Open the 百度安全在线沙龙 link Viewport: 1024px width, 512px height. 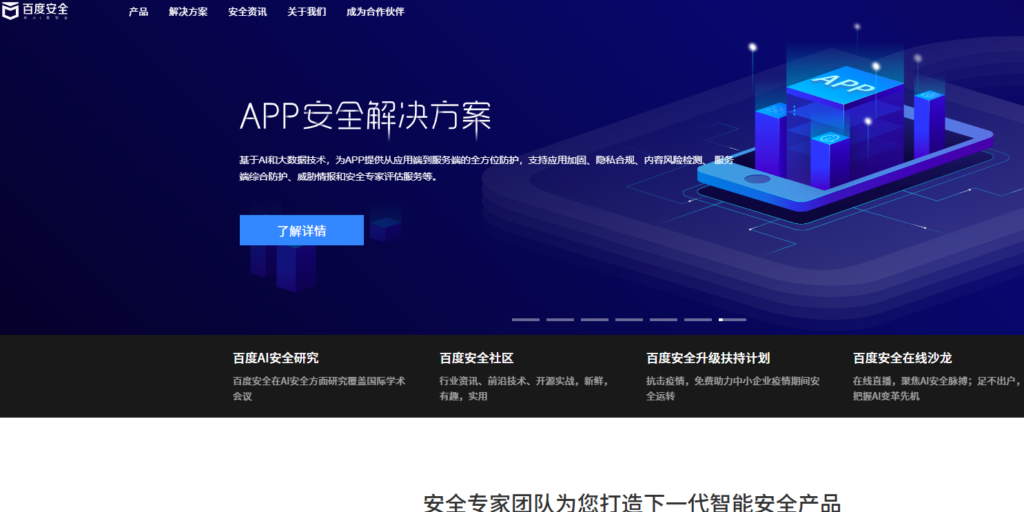point(902,358)
